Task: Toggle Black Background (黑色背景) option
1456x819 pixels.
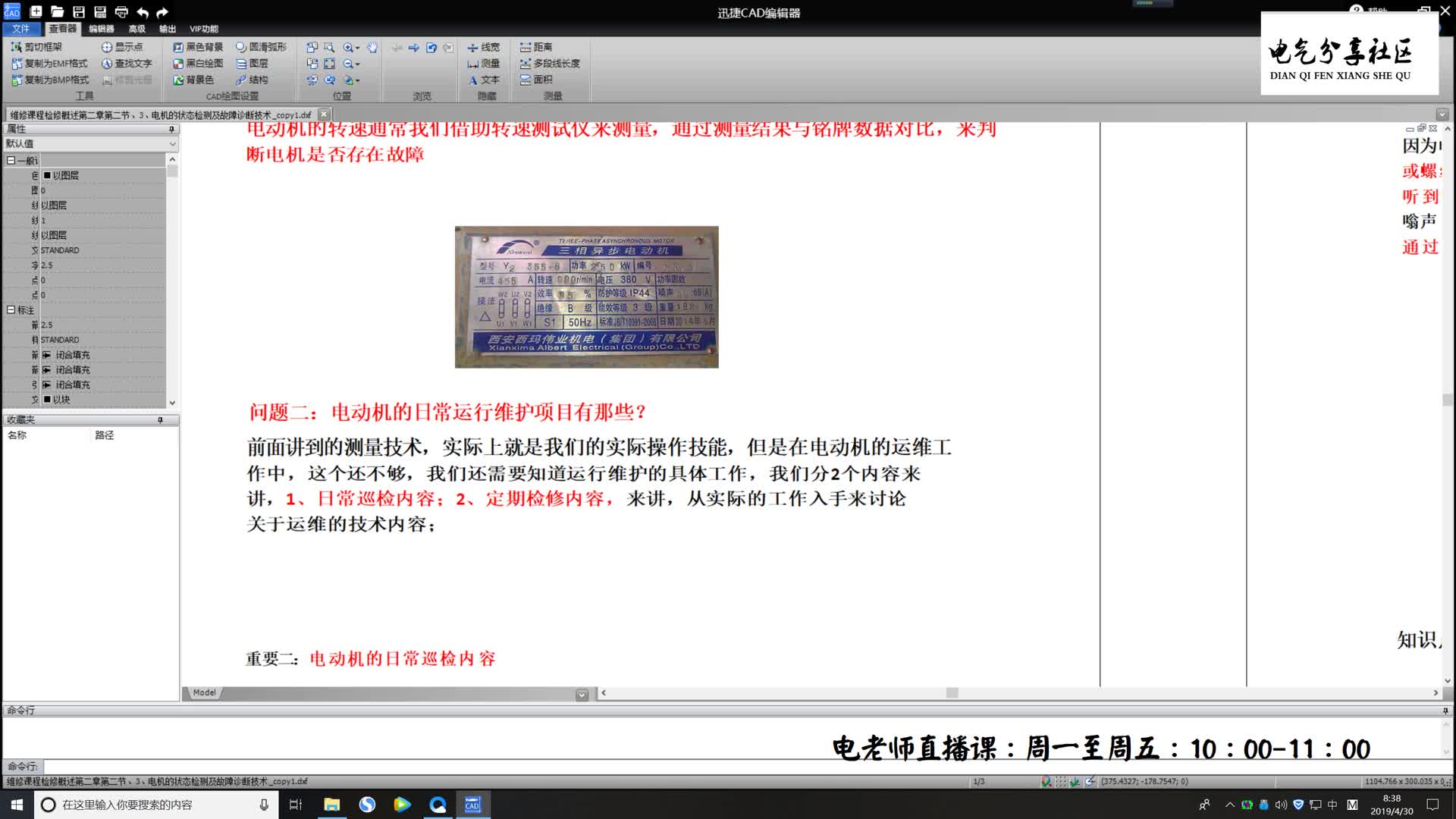Action: pyautogui.click(x=197, y=47)
